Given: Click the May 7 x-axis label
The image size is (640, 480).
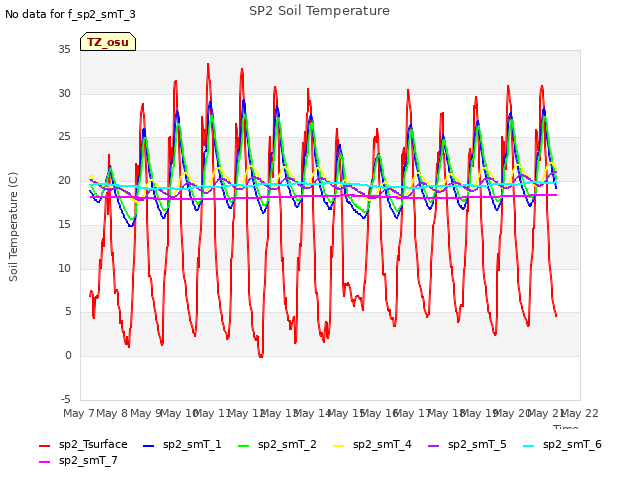Looking at the screenshot, I should [79, 413].
